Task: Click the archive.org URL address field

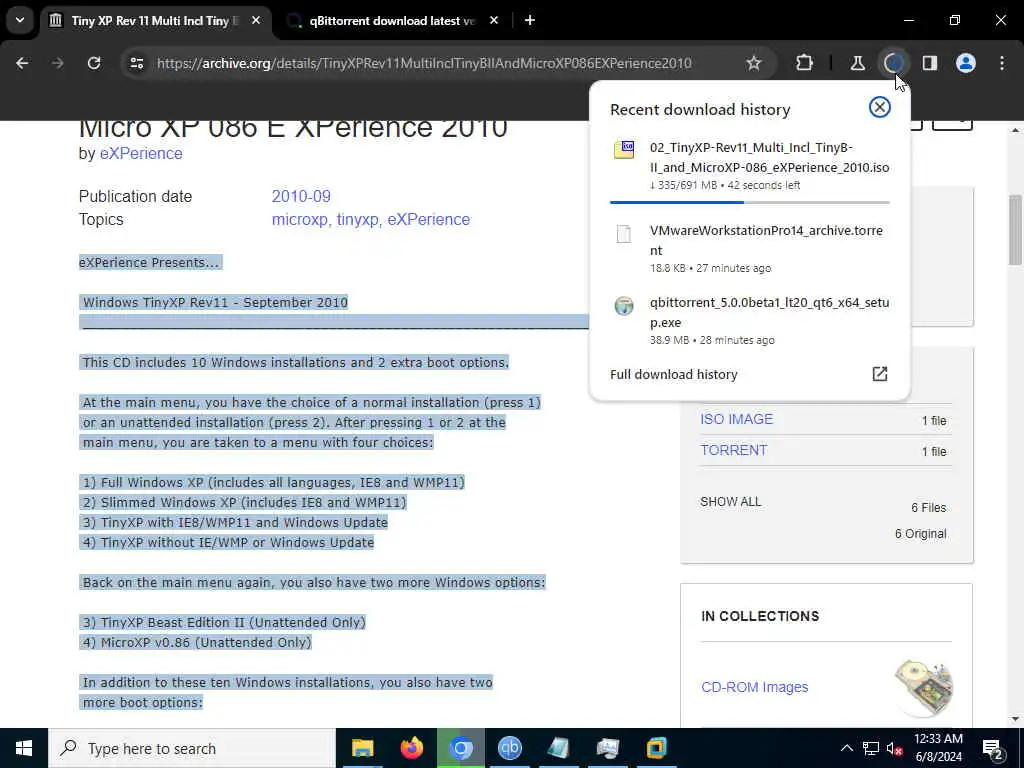Action: [424, 63]
